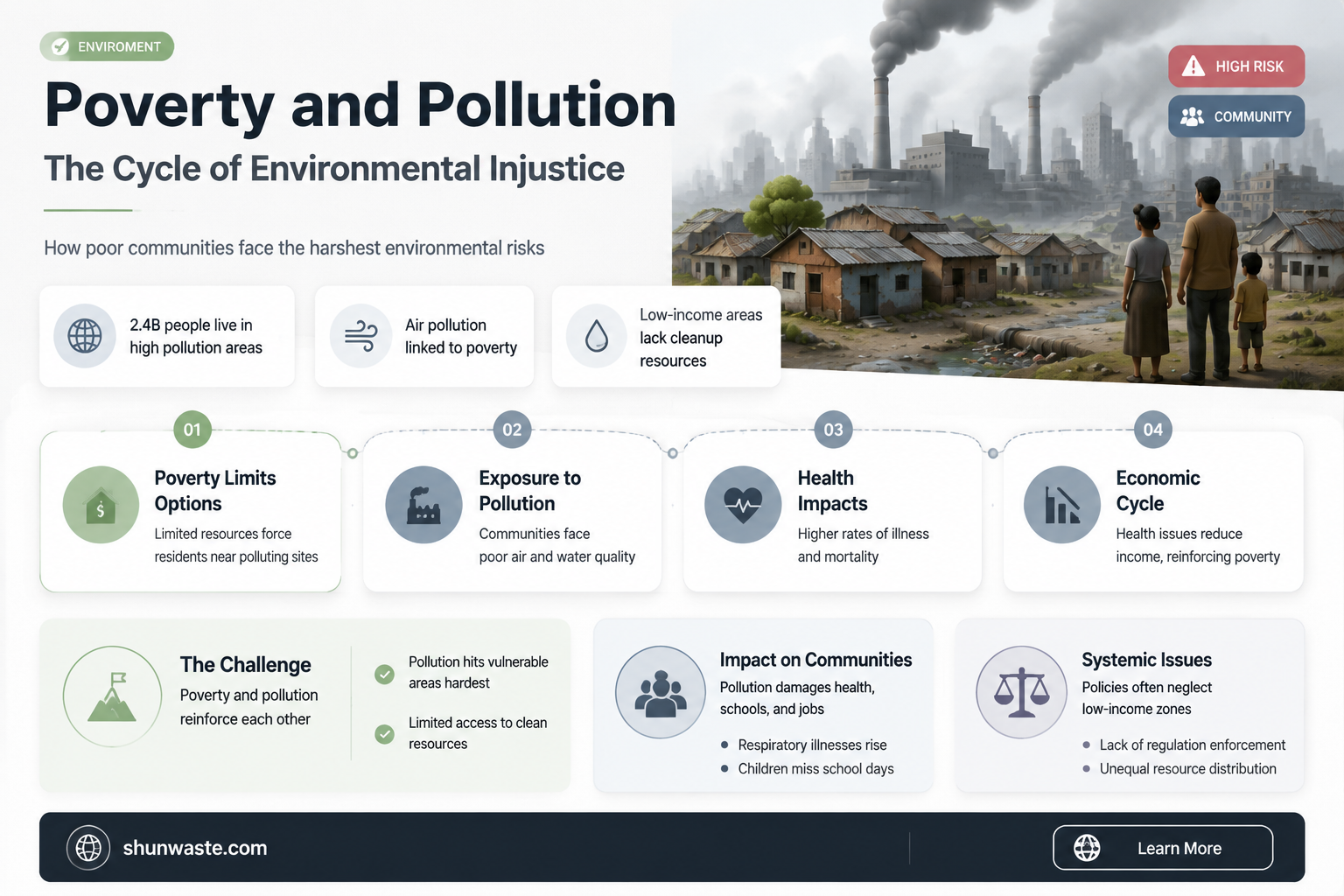Click Low-income areas lack cleanup resources text
Screen dimensions: 1344x896
[701, 338]
